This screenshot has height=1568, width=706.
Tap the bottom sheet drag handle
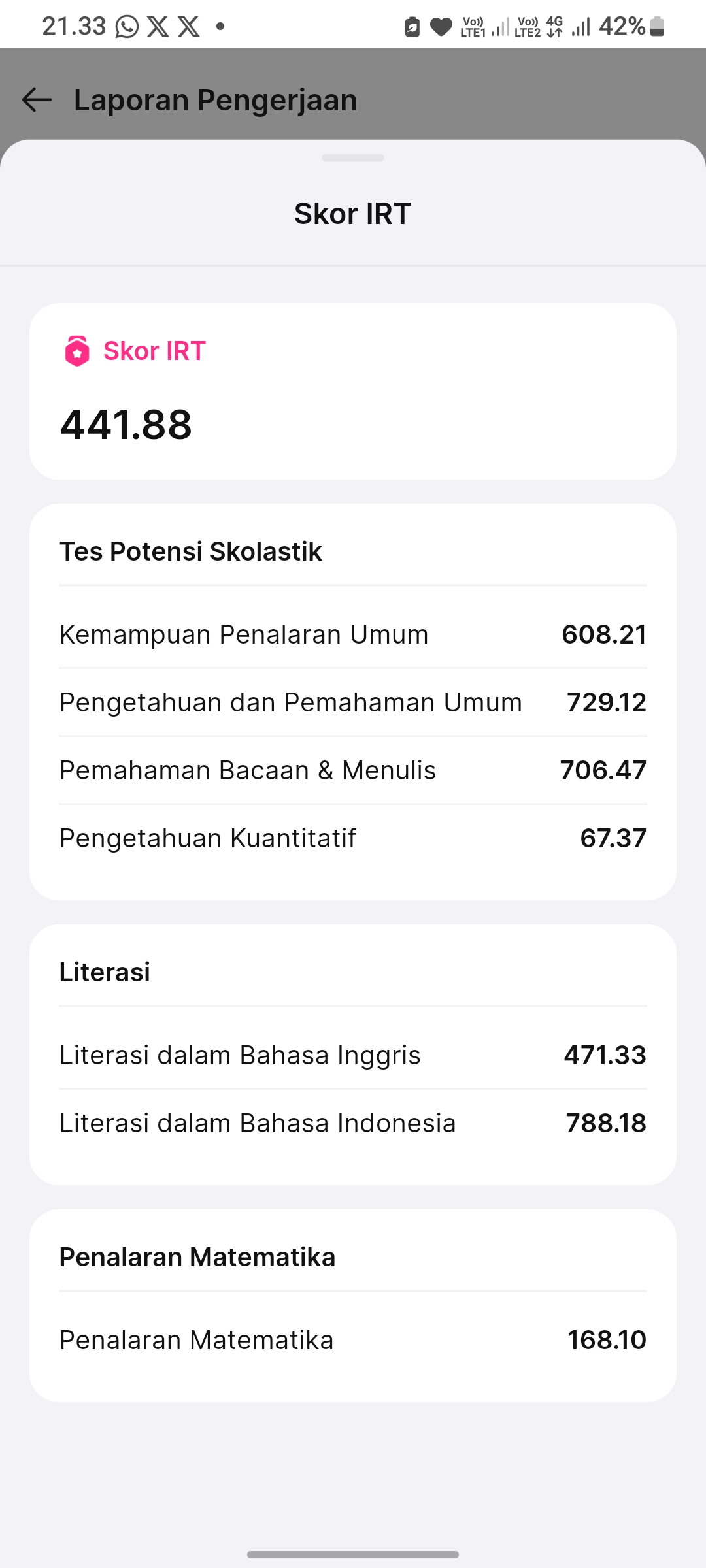click(353, 158)
